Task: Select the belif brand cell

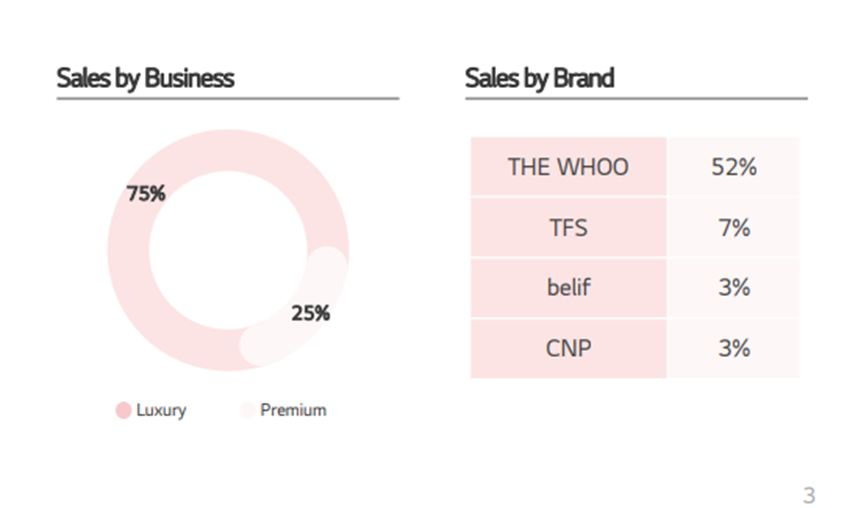Action: click(x=568, y=288)
